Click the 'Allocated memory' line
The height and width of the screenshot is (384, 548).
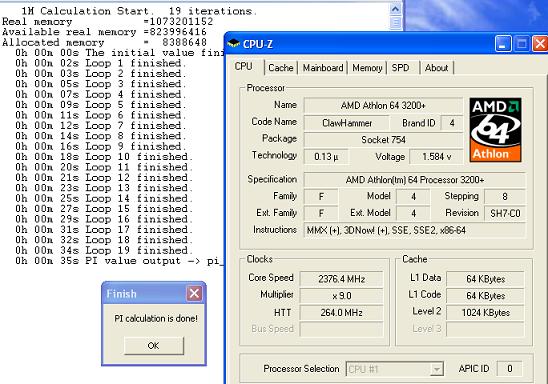coord(104,42)
